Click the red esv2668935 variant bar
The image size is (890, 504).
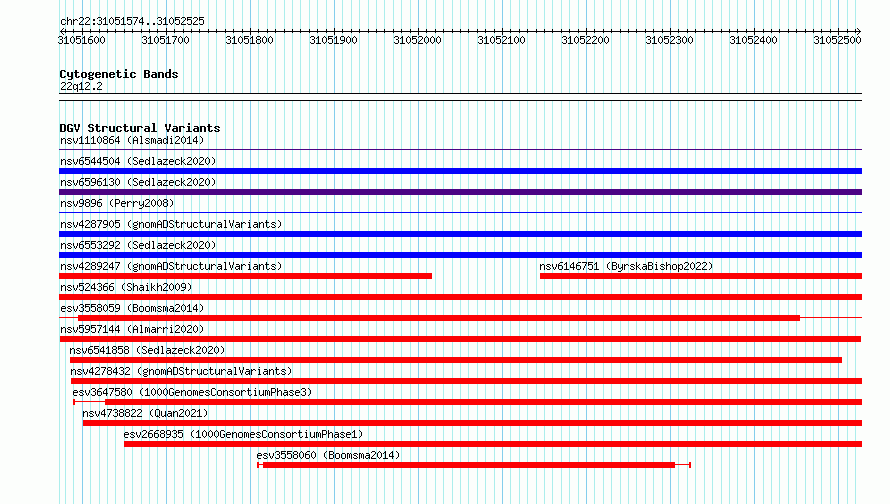click(x=493, y=444)
